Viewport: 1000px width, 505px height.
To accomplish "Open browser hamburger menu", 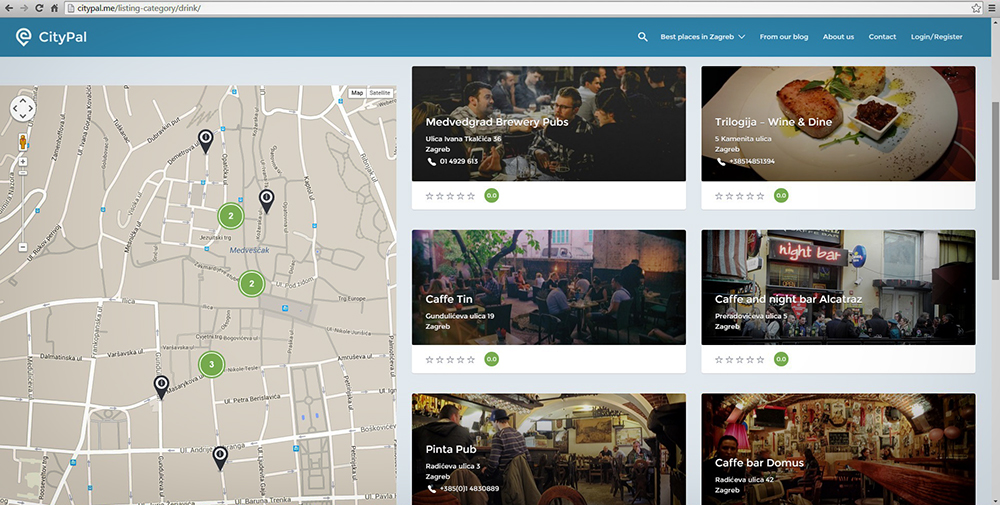I will point(990,8).
